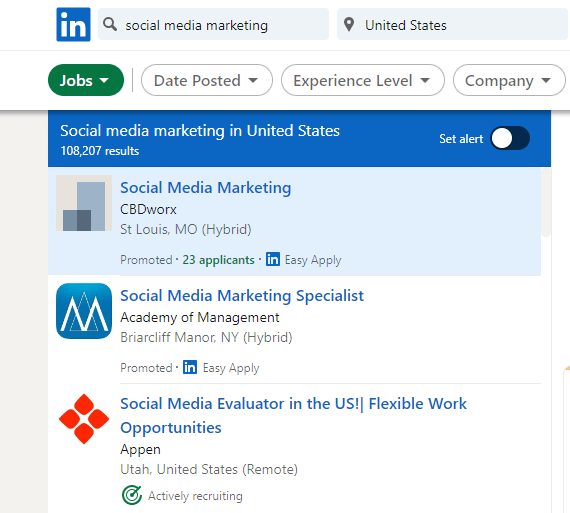
Task: Click Actively recruiting label text
Action: click(195, 496)
